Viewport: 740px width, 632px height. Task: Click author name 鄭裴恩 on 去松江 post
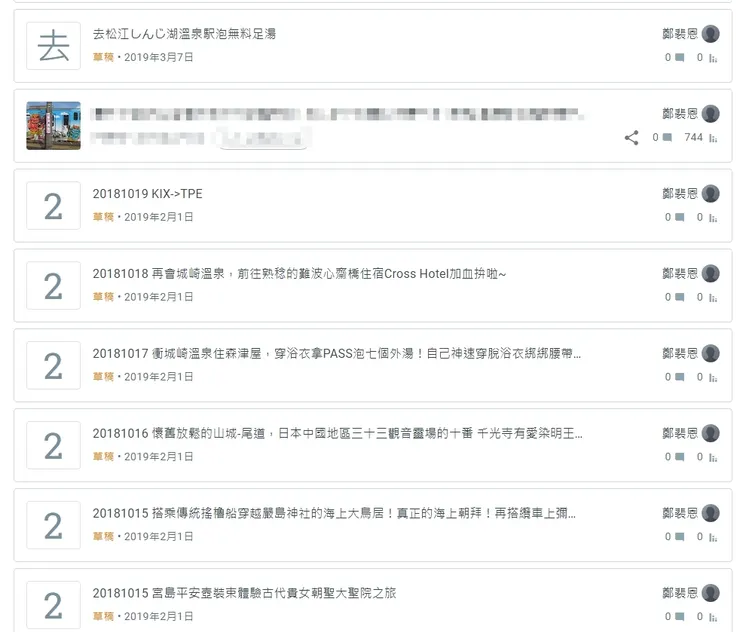(x=680, y=34)
